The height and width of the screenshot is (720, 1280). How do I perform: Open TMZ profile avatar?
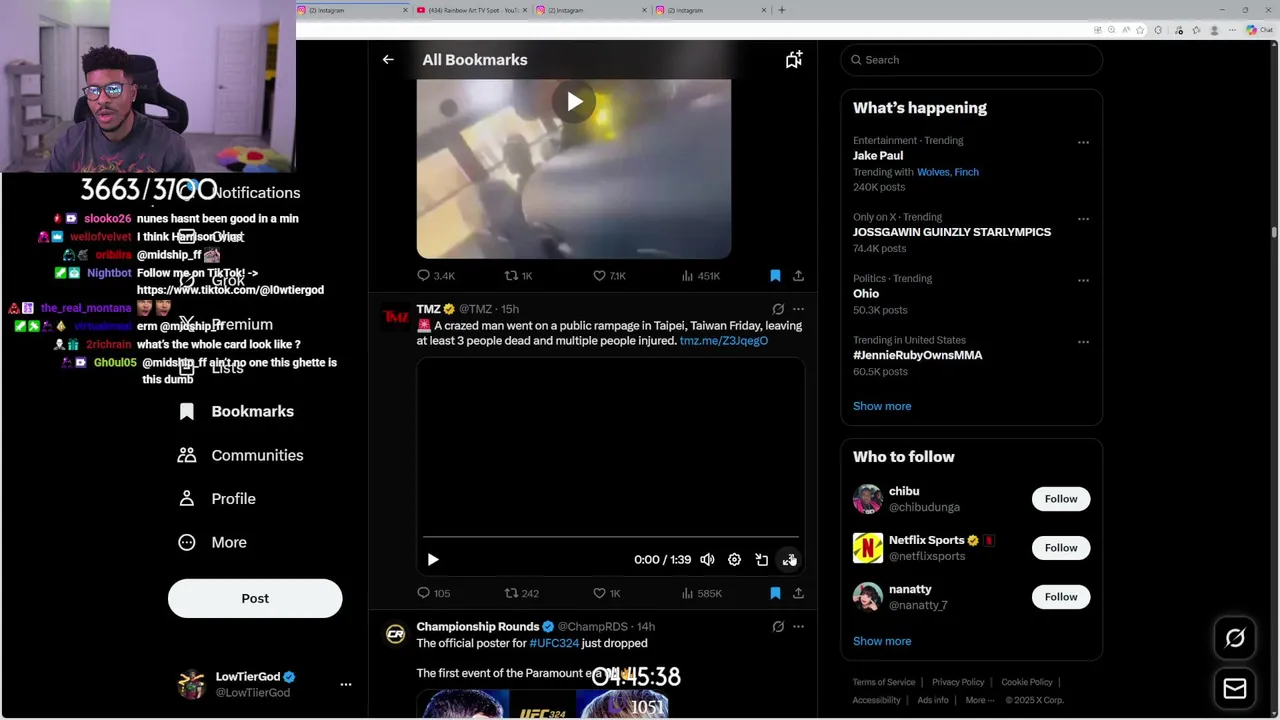coord(396,316)
